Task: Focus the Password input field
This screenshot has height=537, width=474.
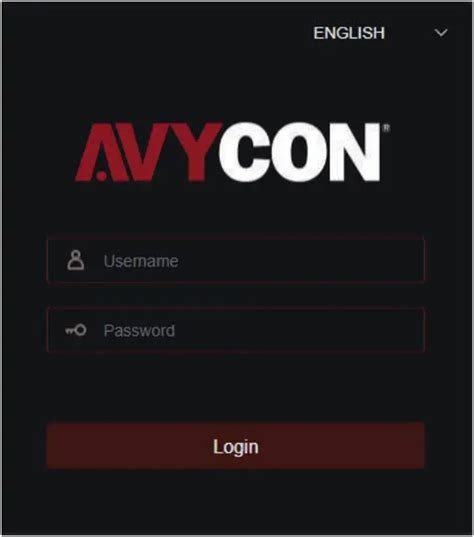Action: point(236,330)
